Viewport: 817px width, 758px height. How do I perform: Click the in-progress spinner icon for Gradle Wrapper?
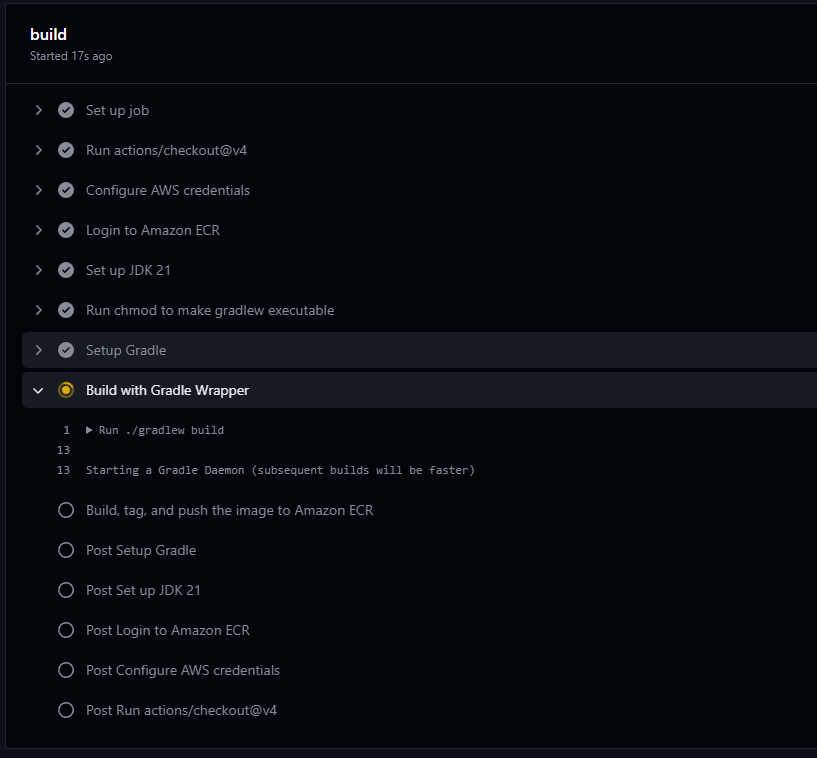pos(66,390)
